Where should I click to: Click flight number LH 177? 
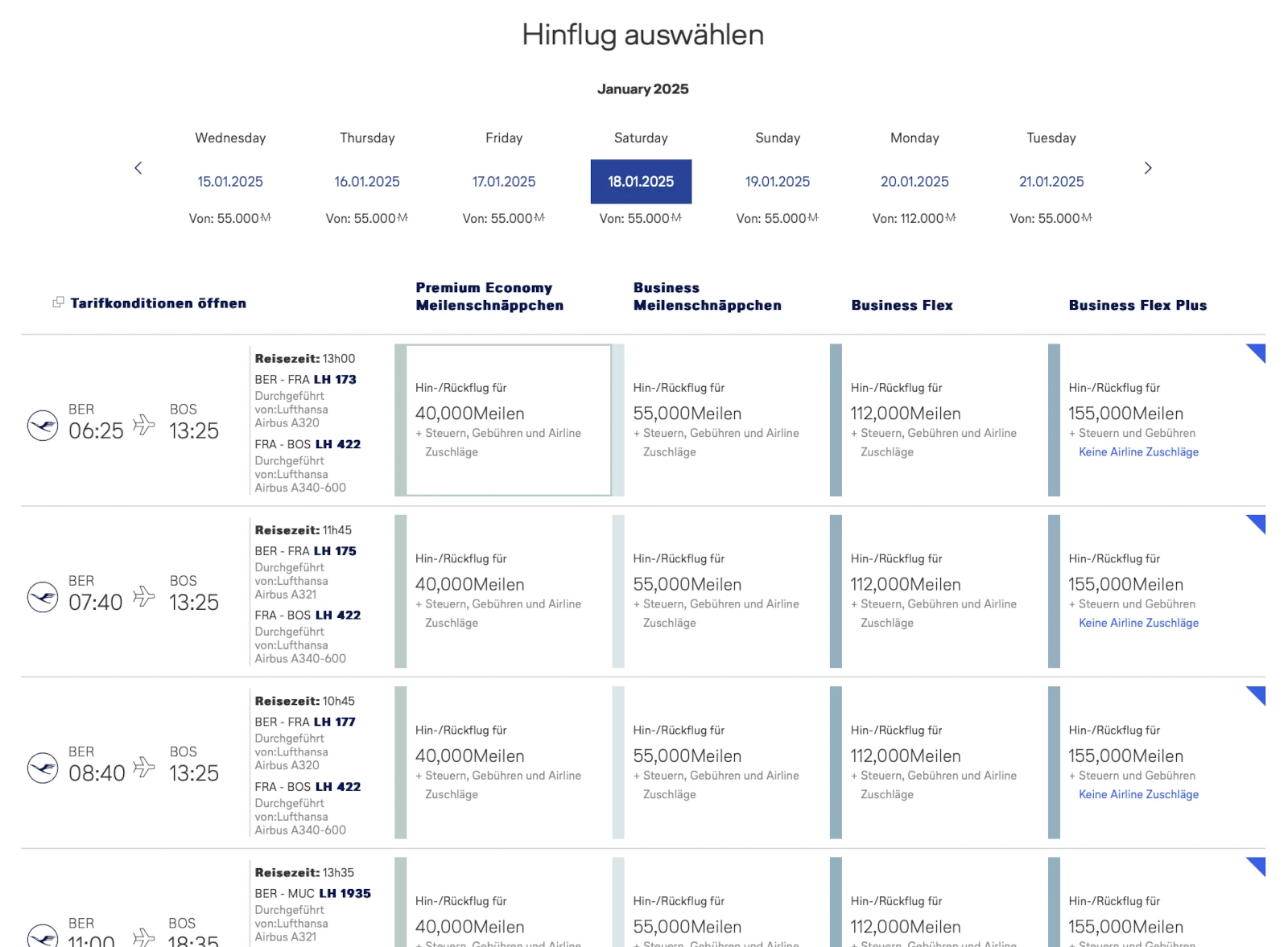coord(335,722)
